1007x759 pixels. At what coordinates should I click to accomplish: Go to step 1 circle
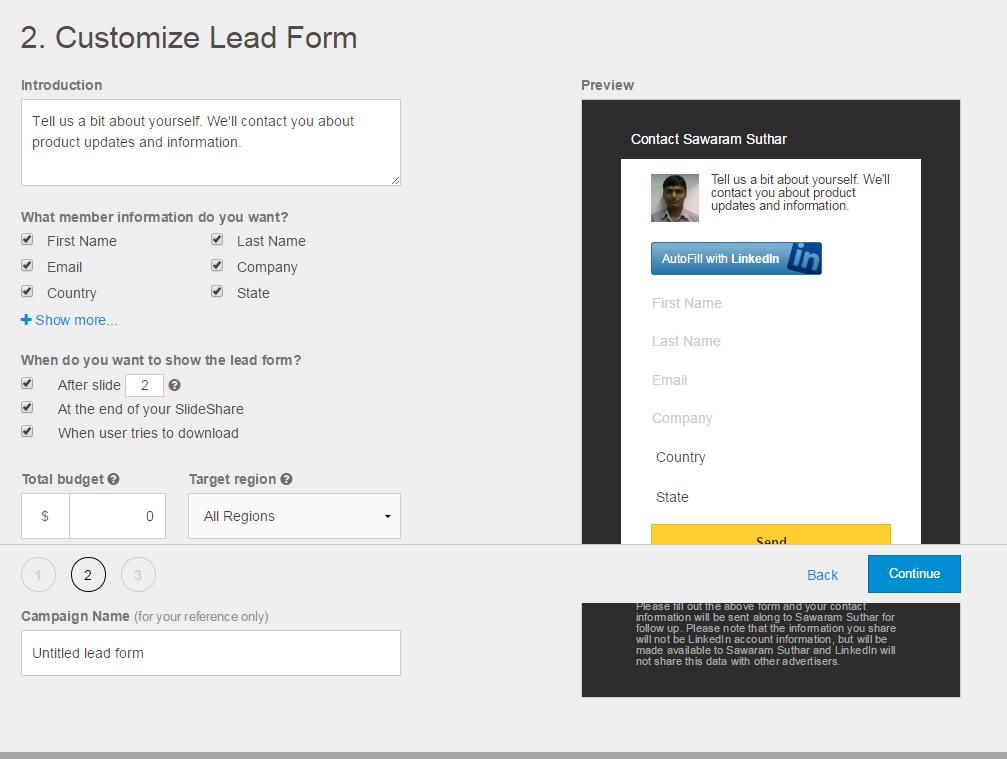click(38, 575)
